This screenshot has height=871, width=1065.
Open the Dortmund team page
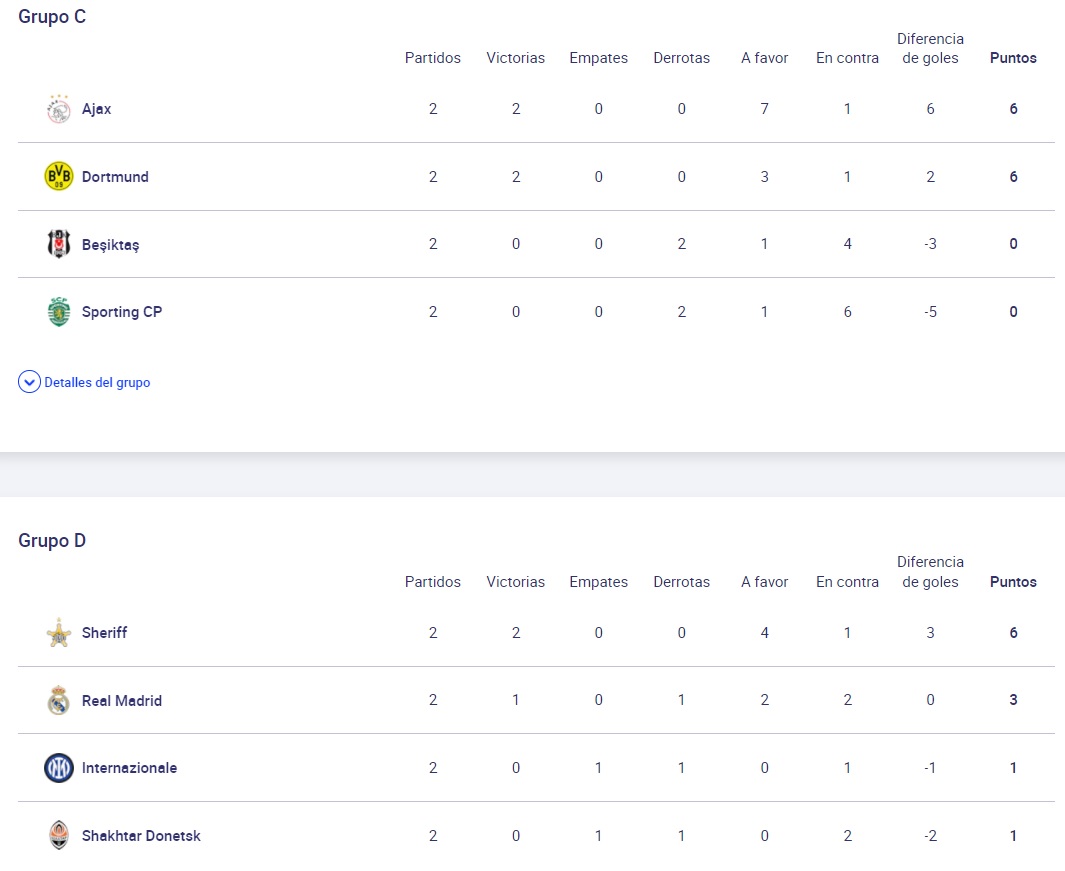point(115,177)
